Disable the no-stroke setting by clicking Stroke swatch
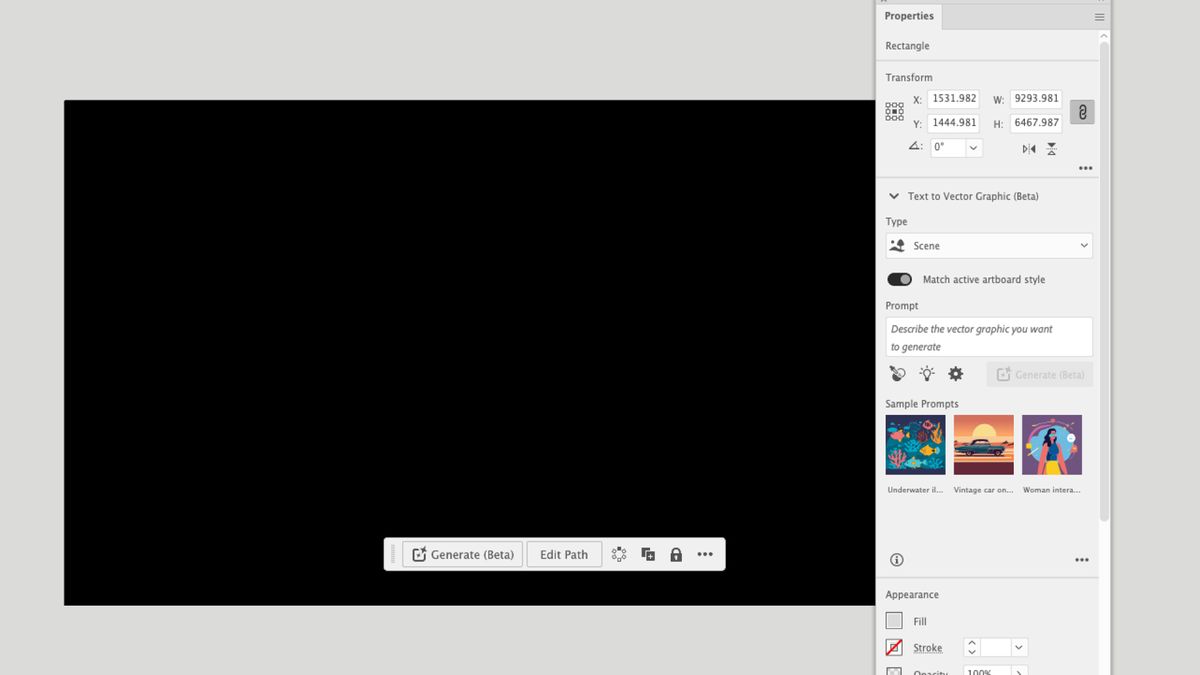 pyautogui.click(x=894, y=647)
